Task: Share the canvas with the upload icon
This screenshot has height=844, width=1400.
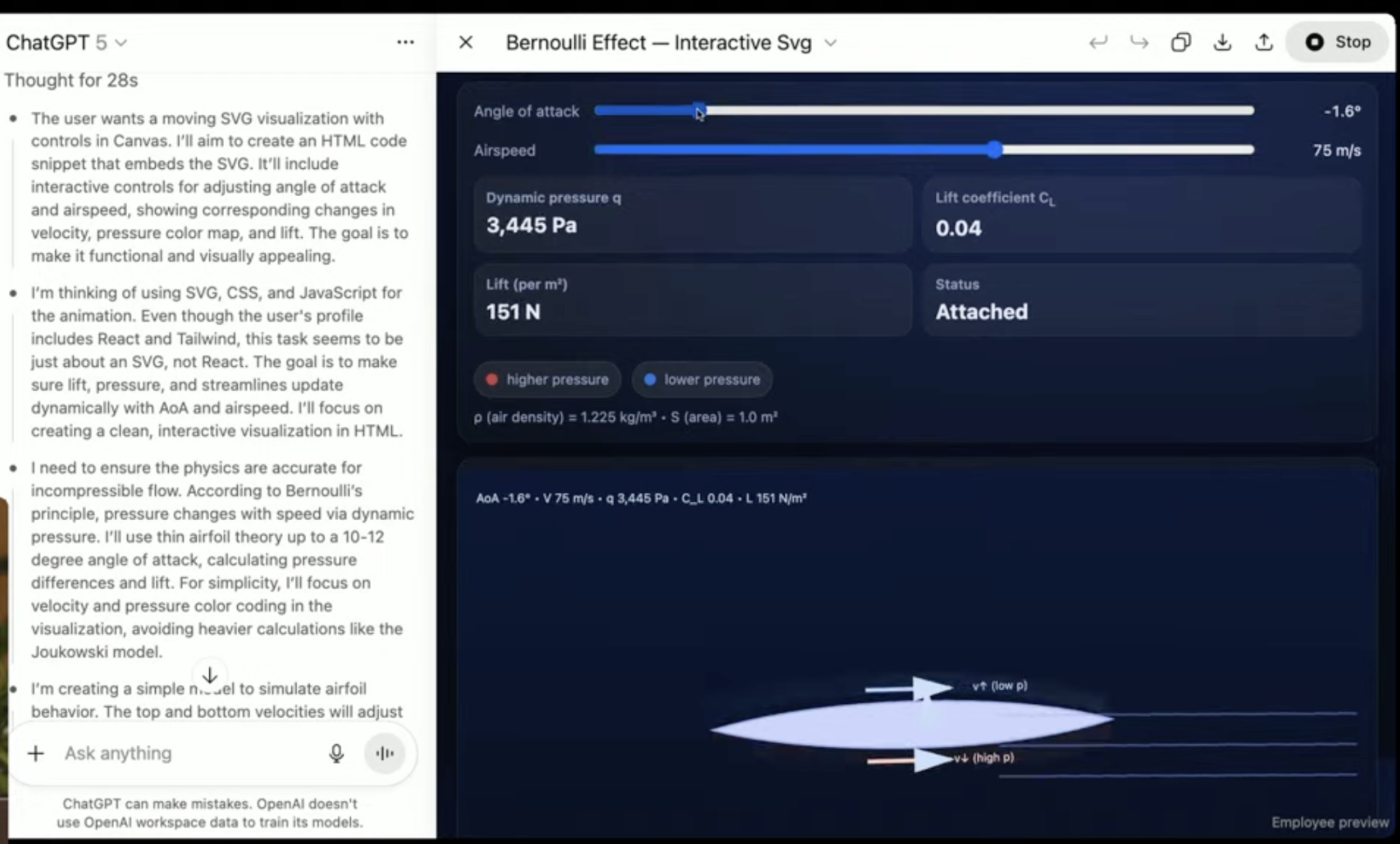Action: coord(1264,42)
